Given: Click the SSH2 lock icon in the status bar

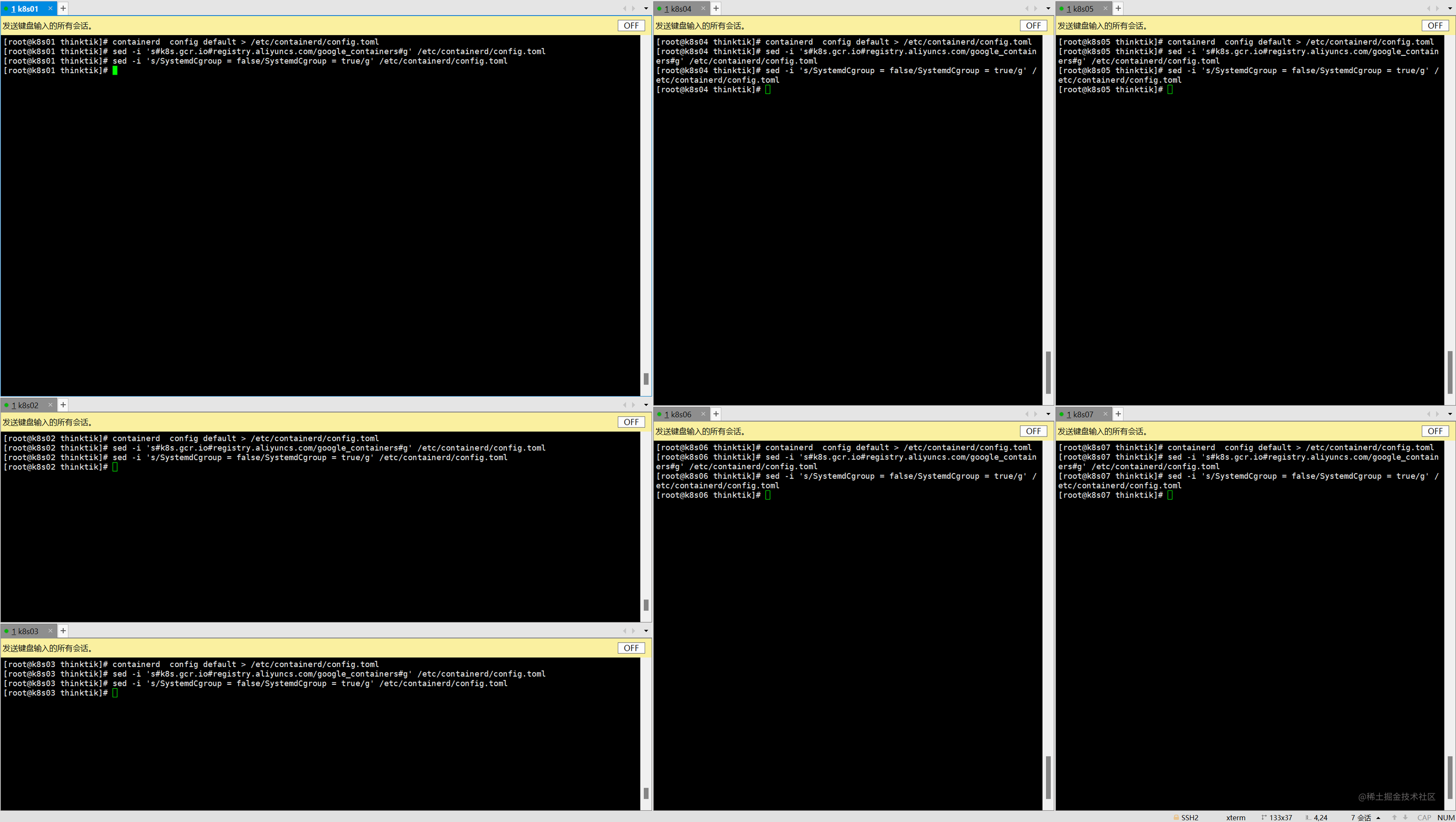Looking at the screenshot, I should tap(1177, 818).
